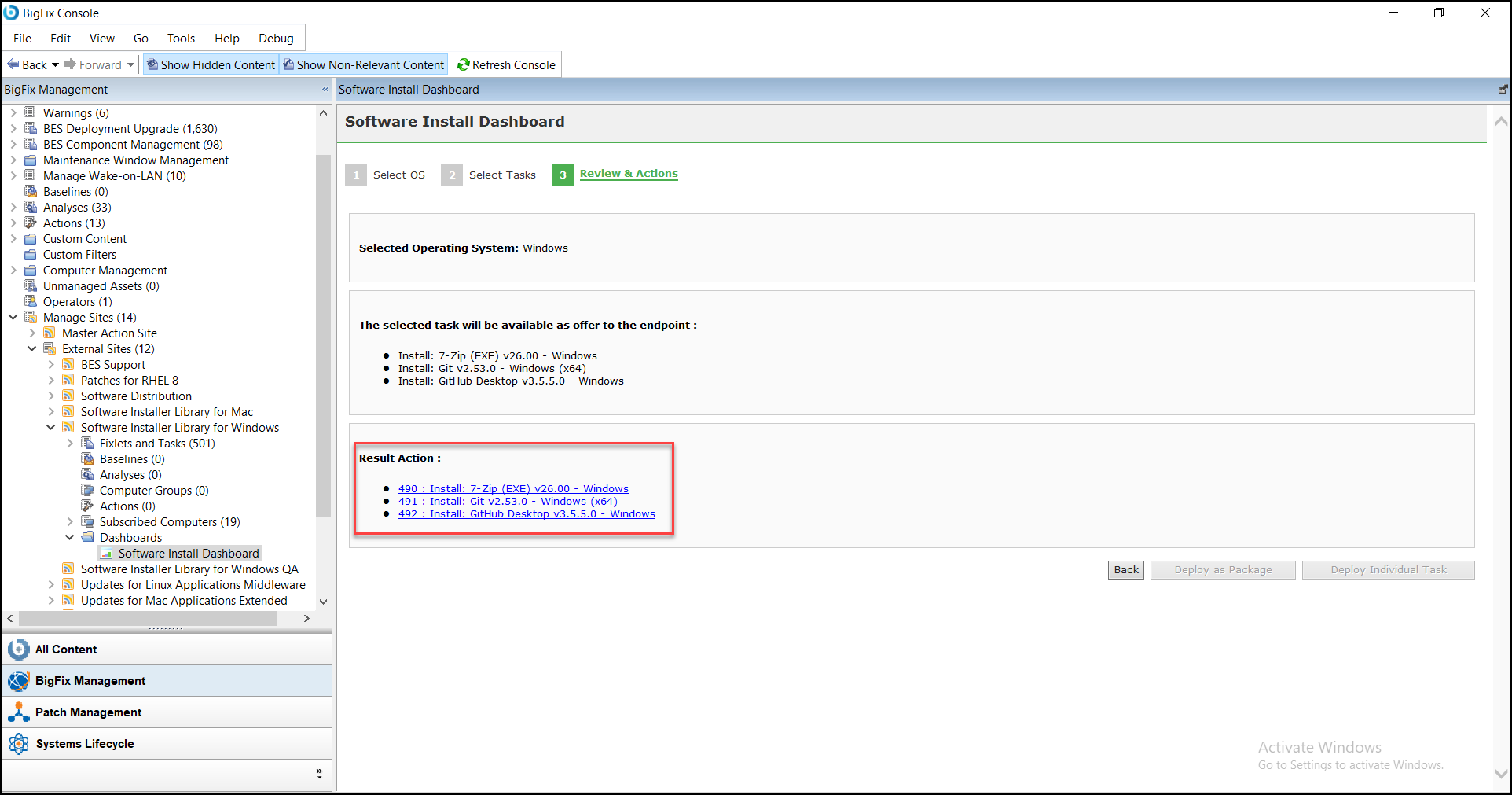Click the Unmanaged Assets icon
This screenshot has height=795, width=1512.
click(x=31, y=285)
